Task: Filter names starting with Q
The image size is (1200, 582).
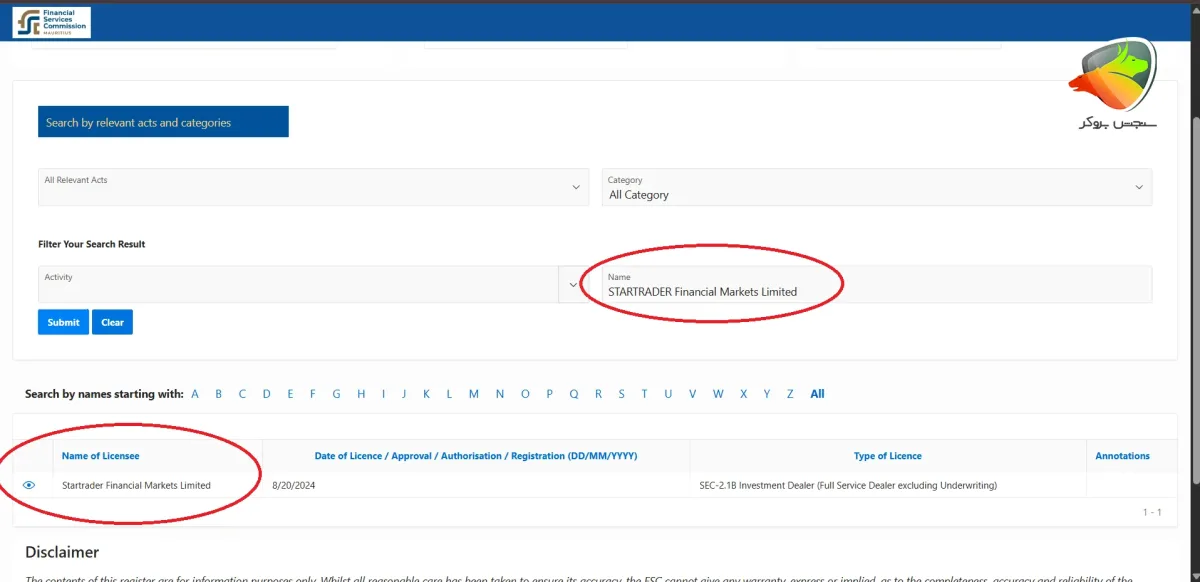Action: click(x=574, y=394)
